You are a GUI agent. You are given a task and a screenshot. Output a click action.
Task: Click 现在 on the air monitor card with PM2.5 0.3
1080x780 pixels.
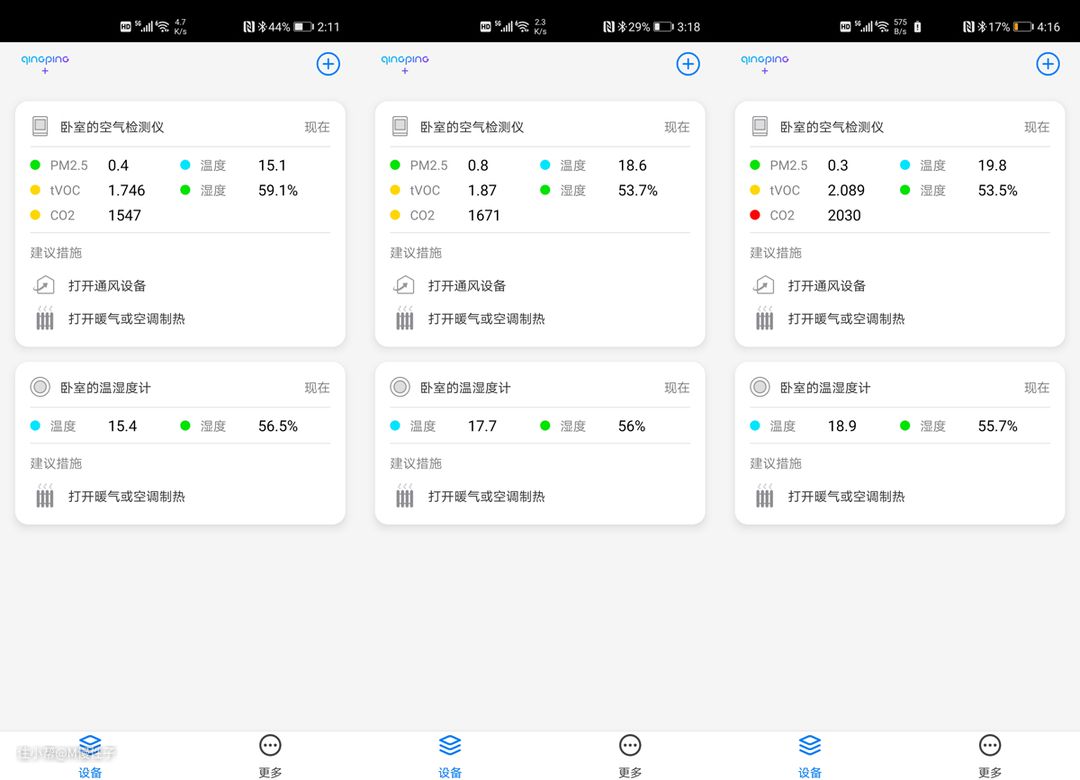pos(1036,127)
